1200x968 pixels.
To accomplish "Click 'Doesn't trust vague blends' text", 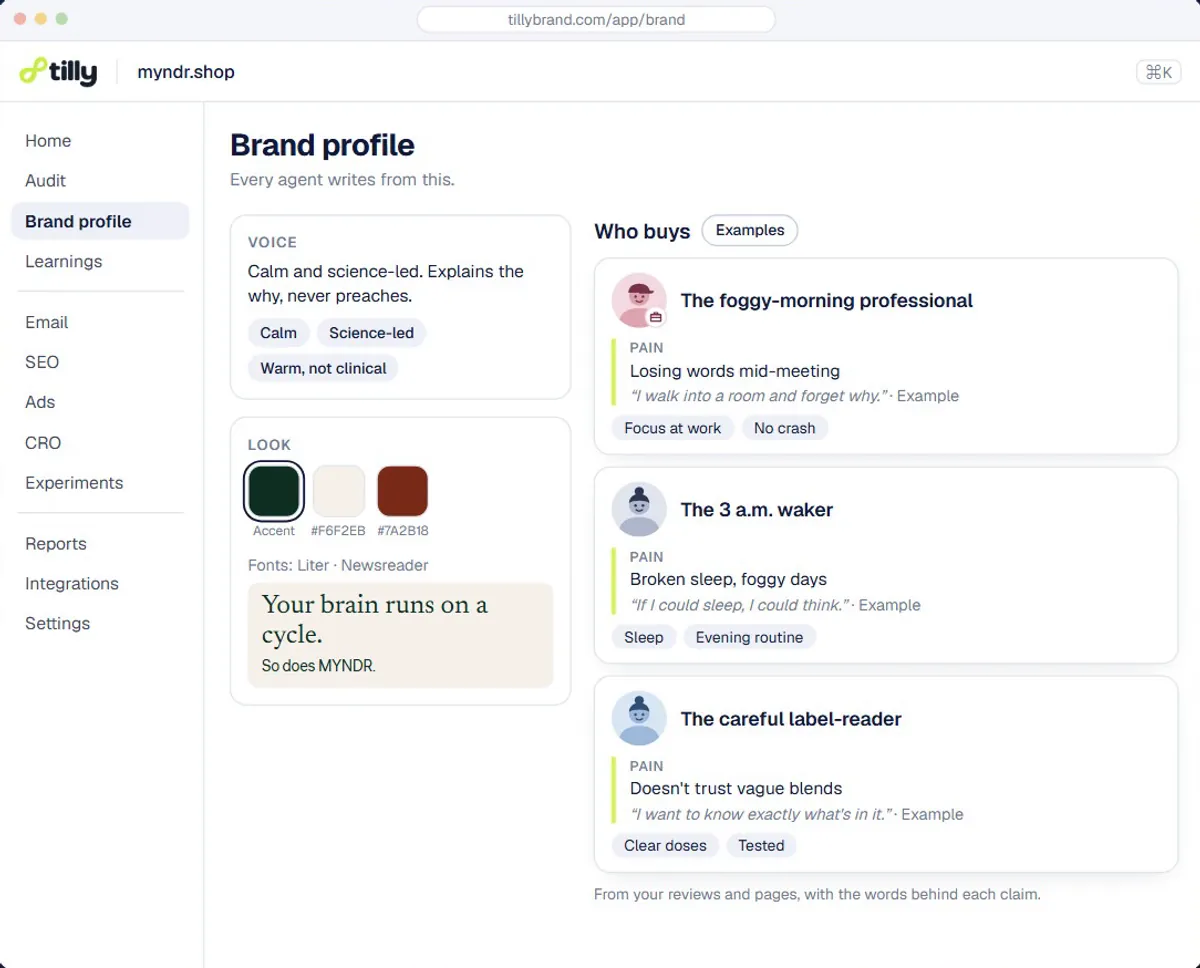I will click(x=736, y=788).
